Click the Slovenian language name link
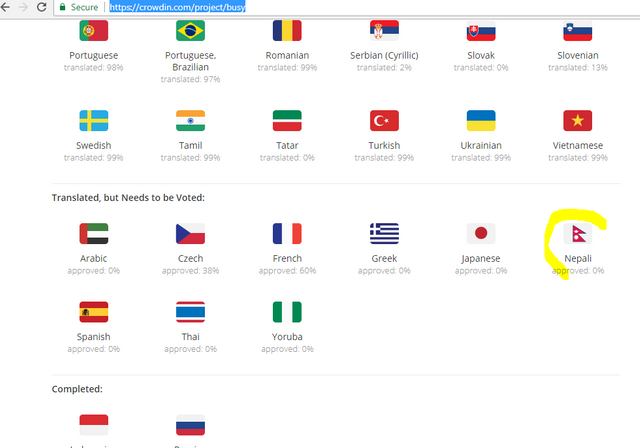The height and width of the screenshot is (448, 640). coord(578,55)
